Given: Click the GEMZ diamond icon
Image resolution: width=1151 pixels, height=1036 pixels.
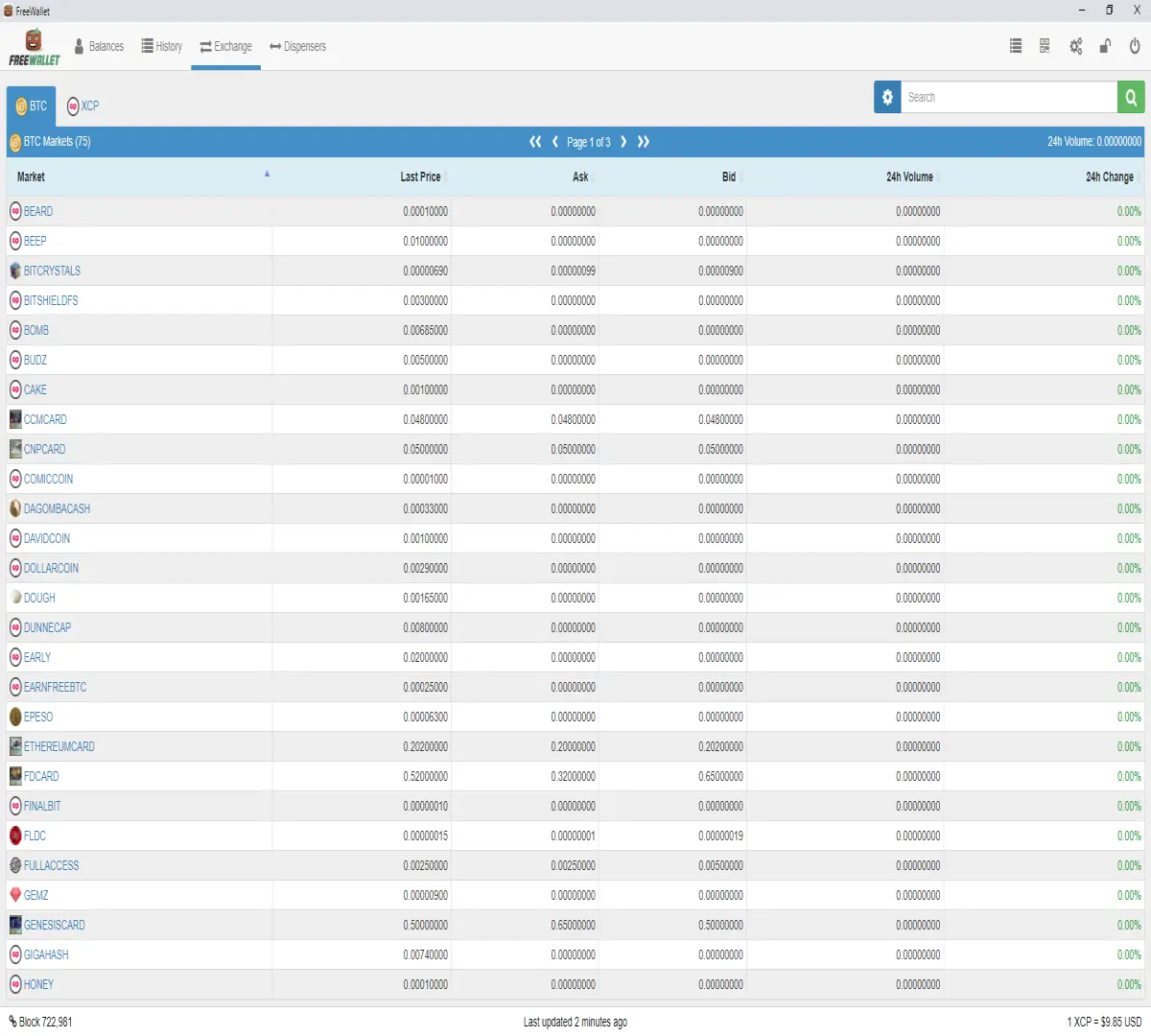Looking at the screenshot, I should (15, 895).
